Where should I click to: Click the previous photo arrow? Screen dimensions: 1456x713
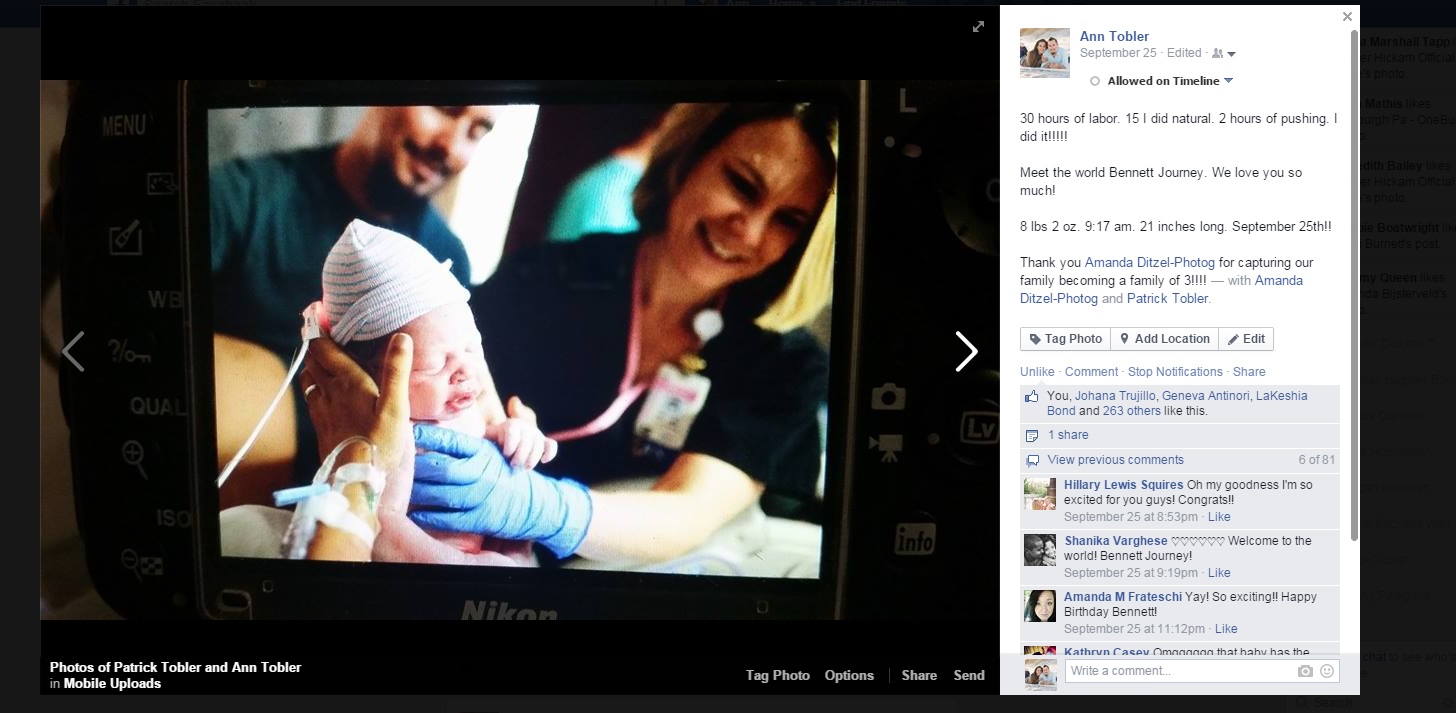coord(73,351)
